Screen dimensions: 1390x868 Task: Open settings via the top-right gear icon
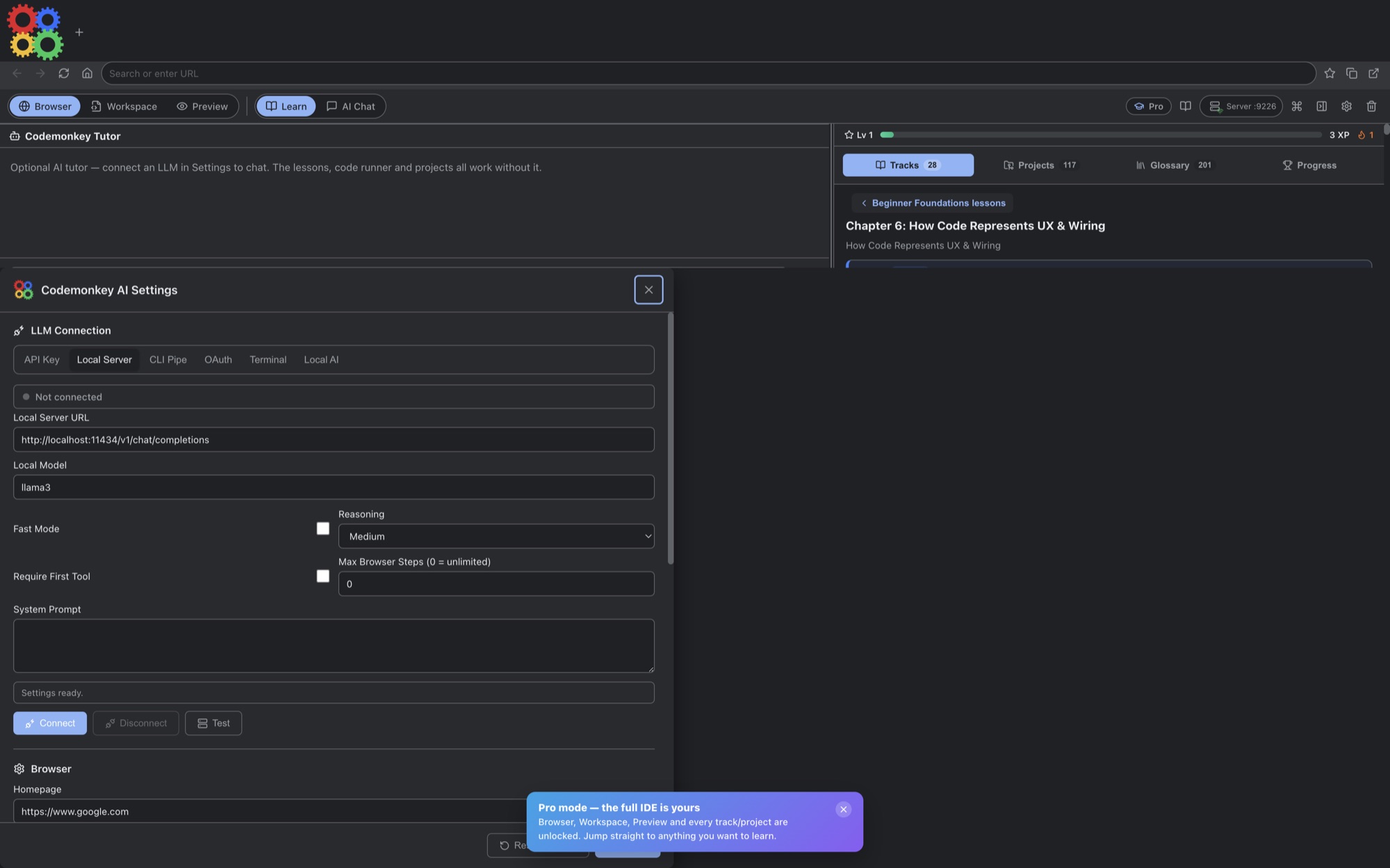click(x=1346, y=106)
